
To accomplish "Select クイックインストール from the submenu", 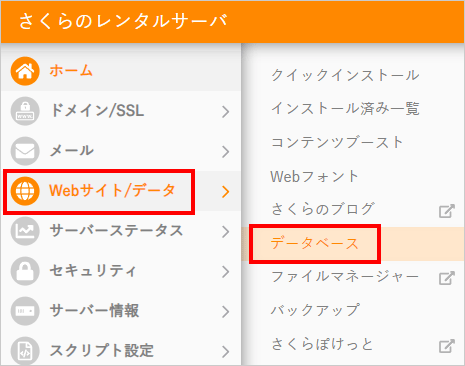I will 345,75.
